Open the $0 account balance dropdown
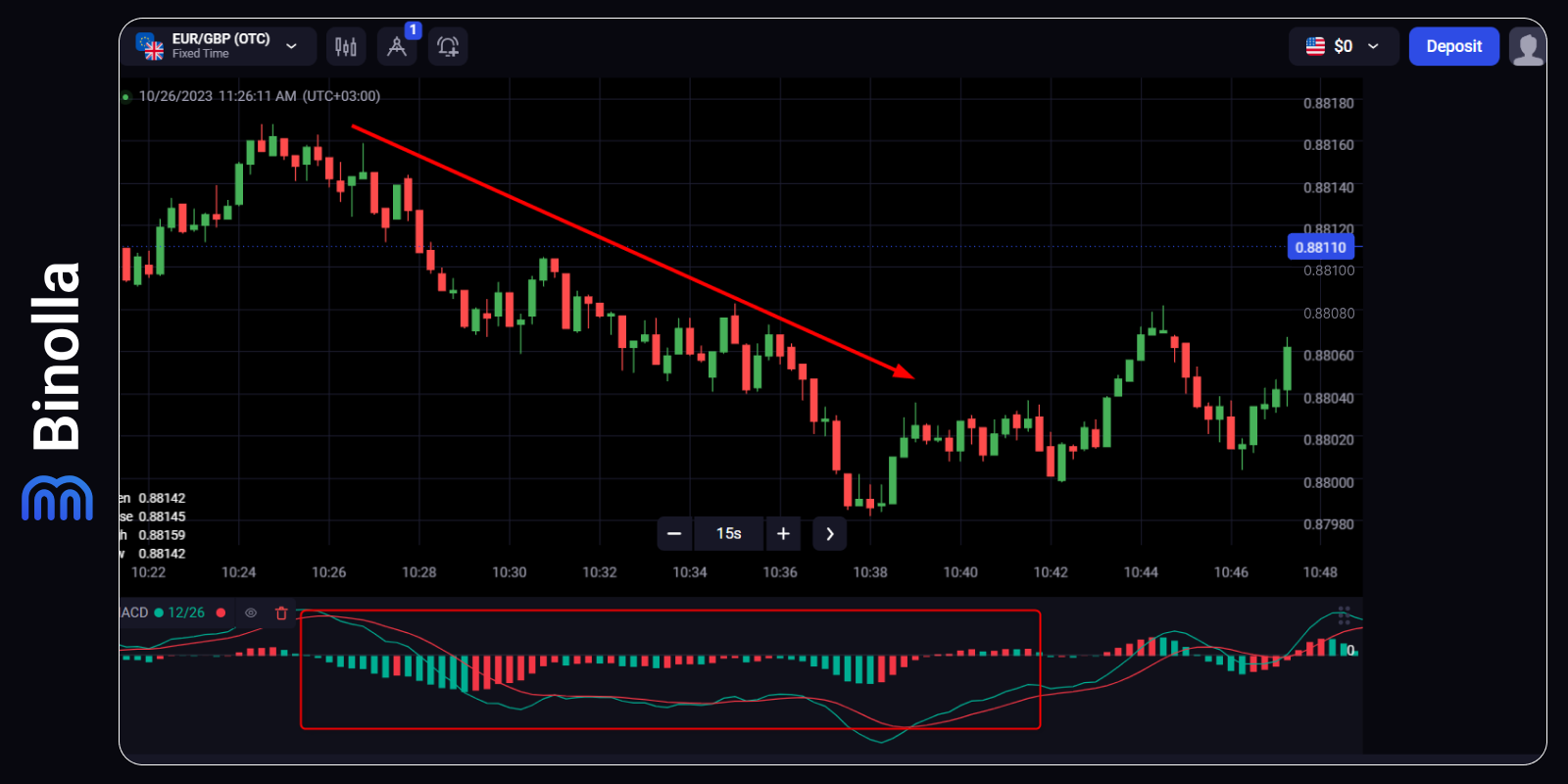Screen dimensions: 1568x784 pyautogui.click(x=1343, y=46)
